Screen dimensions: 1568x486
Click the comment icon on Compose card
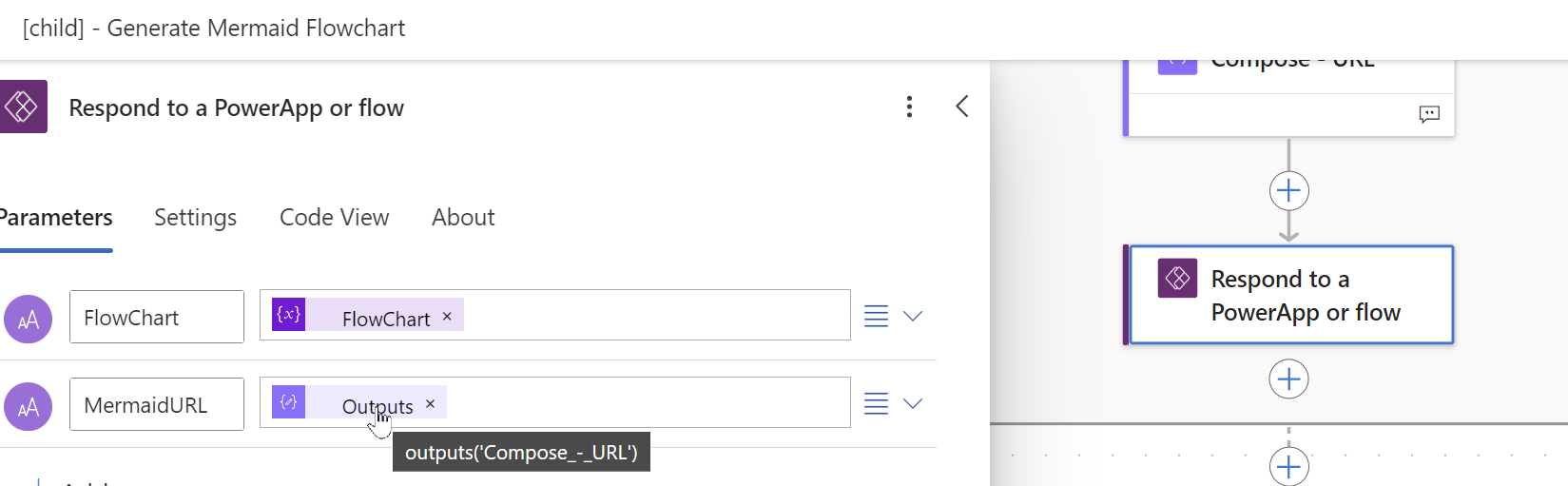click(1428, 114)
